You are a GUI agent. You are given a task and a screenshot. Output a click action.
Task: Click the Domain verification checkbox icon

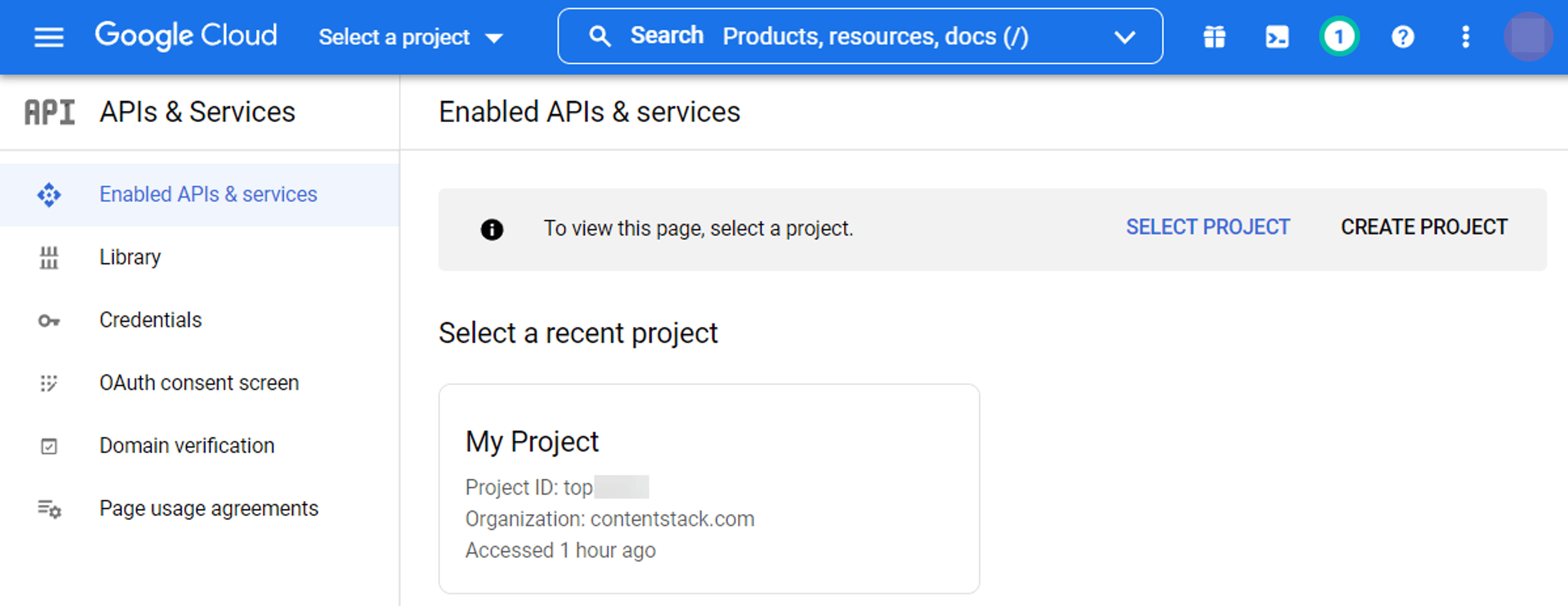click(x=49, y=446)
